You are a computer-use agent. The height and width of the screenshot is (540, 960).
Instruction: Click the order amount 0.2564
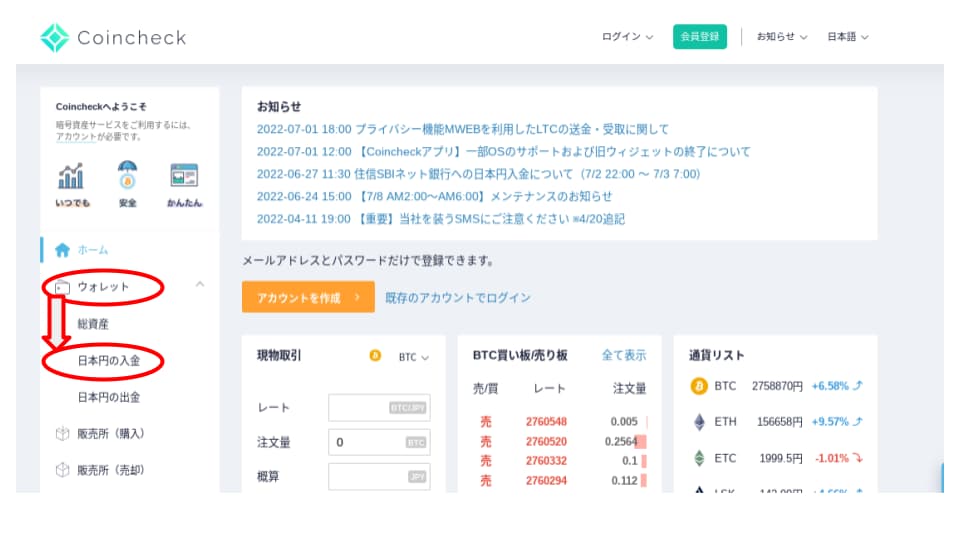[621, 441]
